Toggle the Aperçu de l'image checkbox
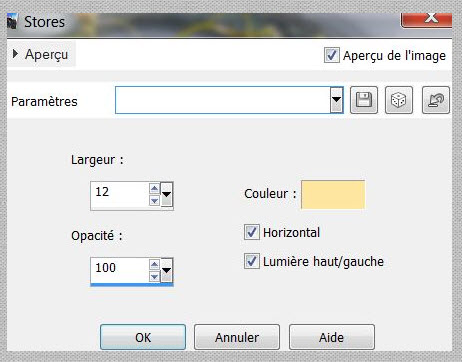This screenshot has height=362, width=462. pyautogui.click(x=332, y=55)
